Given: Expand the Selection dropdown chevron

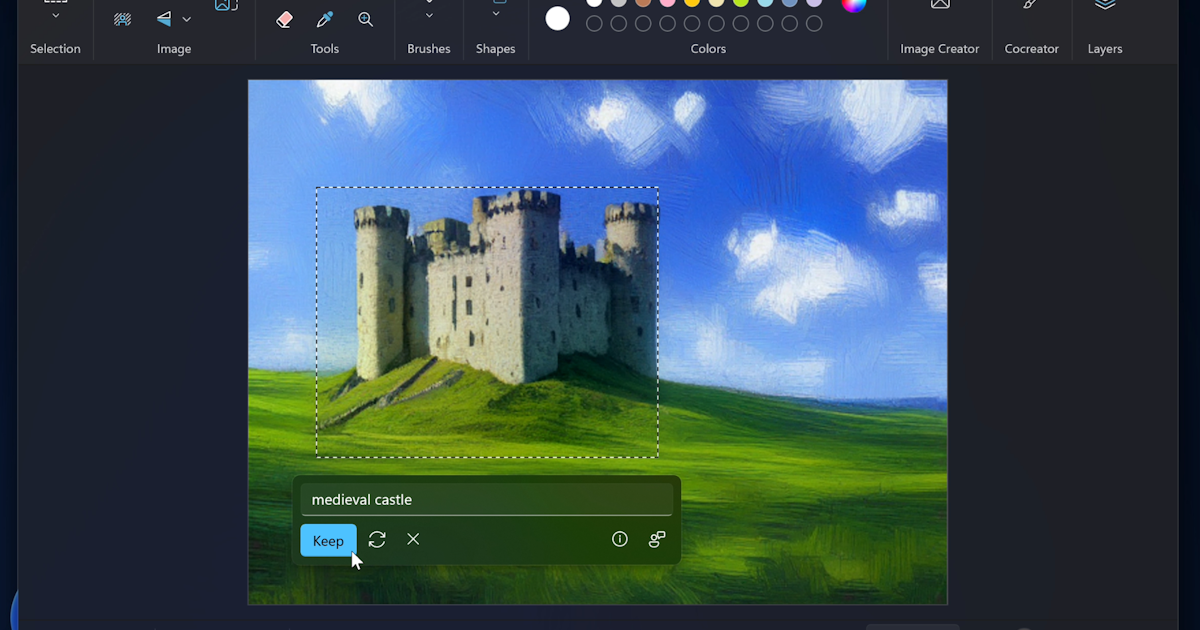Looking at the screenshot, I should [55, 15].
